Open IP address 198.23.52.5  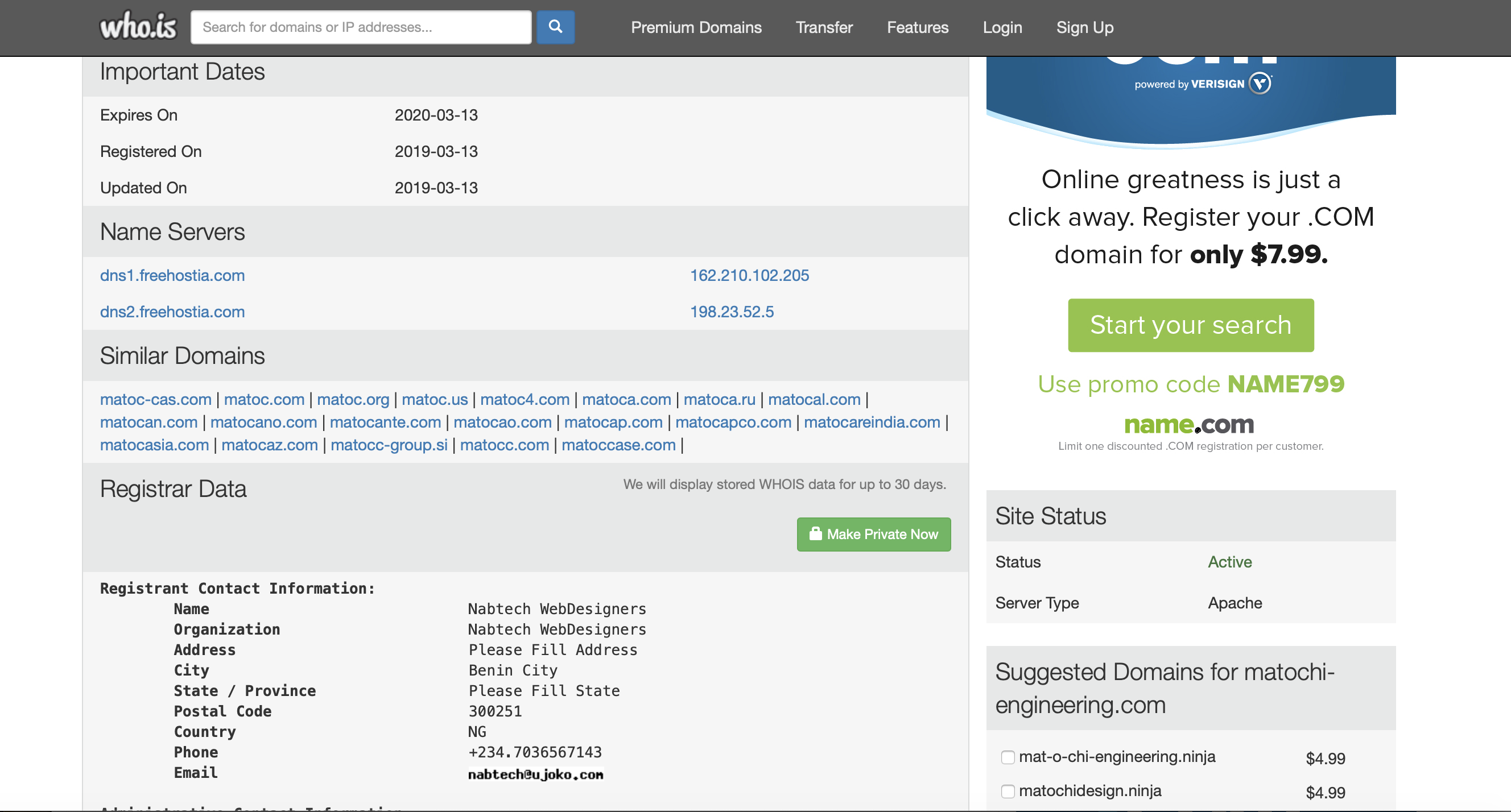point(732,311)
